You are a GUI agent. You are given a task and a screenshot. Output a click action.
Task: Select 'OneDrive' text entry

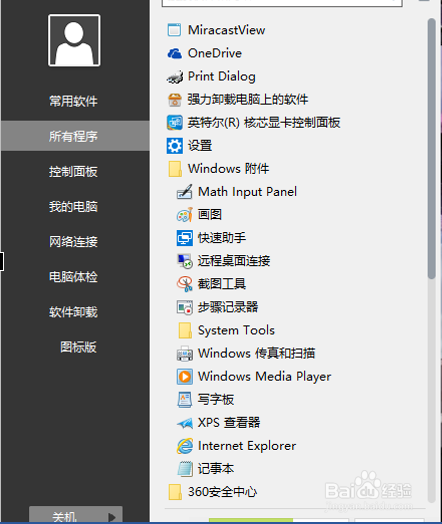point(215,53)
